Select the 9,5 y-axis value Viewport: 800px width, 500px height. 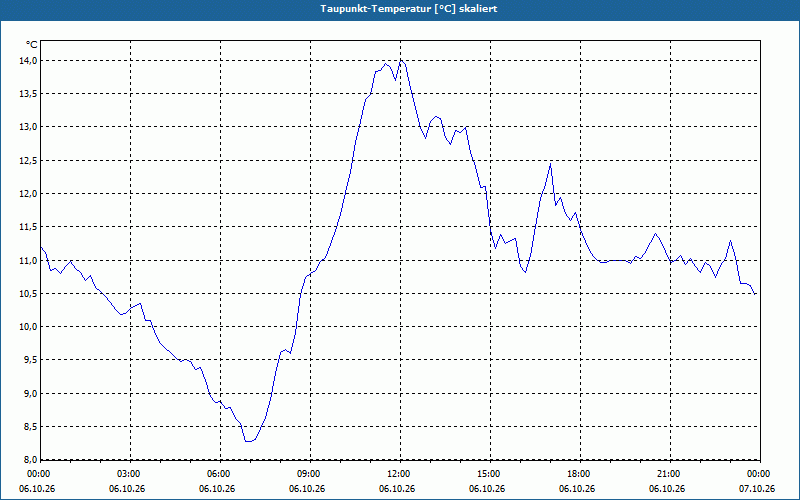click(31, 360)
